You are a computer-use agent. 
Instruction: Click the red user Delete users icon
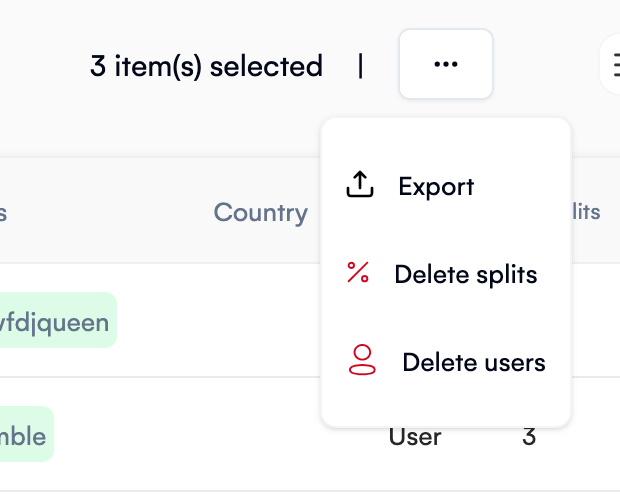[x=362, y=360]
